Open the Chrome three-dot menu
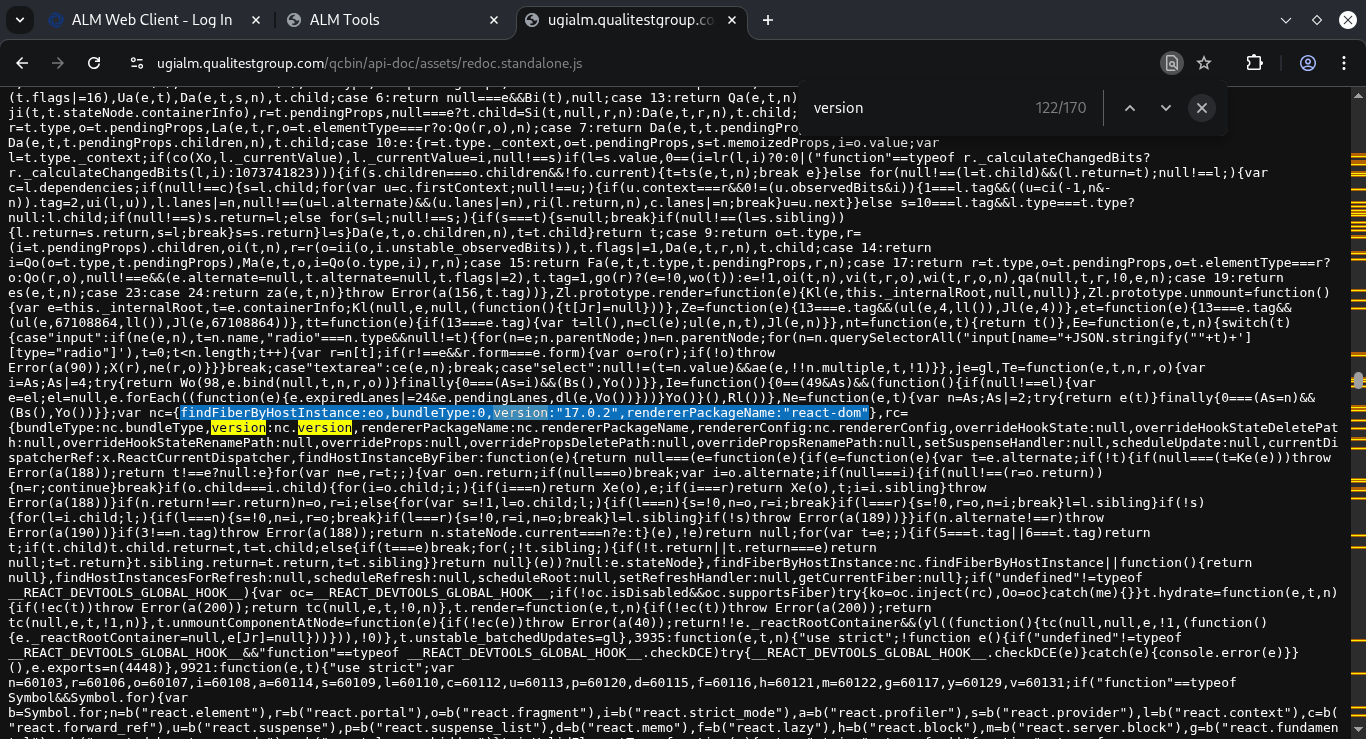This screenshot has height=739, width=1366. click(x=1342, y=63)
